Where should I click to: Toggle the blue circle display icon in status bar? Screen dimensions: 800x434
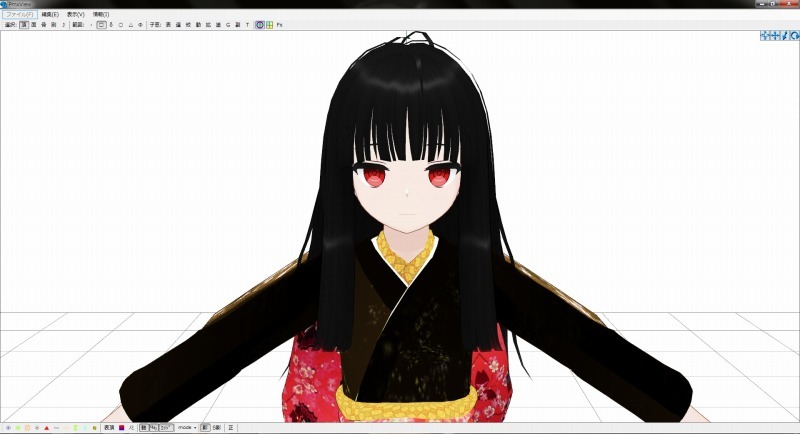click(8, 428)
